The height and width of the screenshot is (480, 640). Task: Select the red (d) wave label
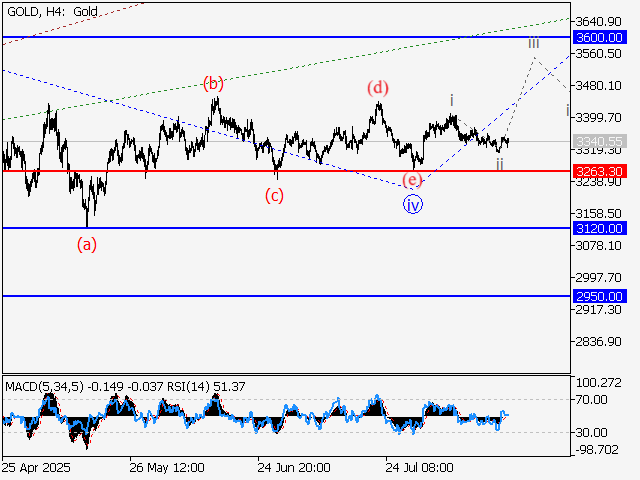pyautogui.click(x=377, y=88)
